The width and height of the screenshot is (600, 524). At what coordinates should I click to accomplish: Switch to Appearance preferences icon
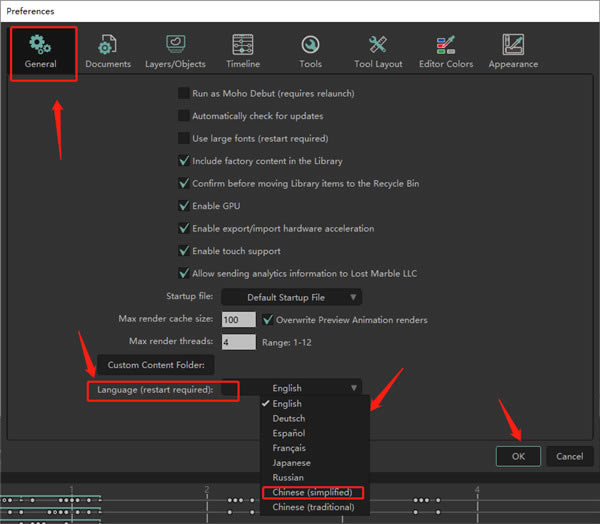(x=513, y=46)
